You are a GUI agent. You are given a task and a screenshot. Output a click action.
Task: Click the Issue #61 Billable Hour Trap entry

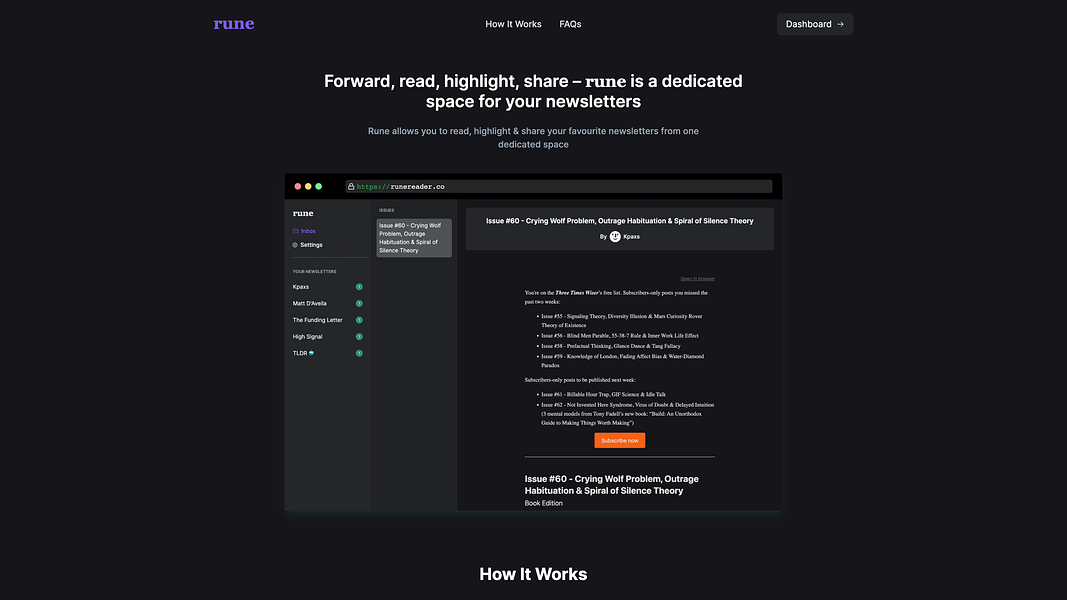(x=604, y=395)
